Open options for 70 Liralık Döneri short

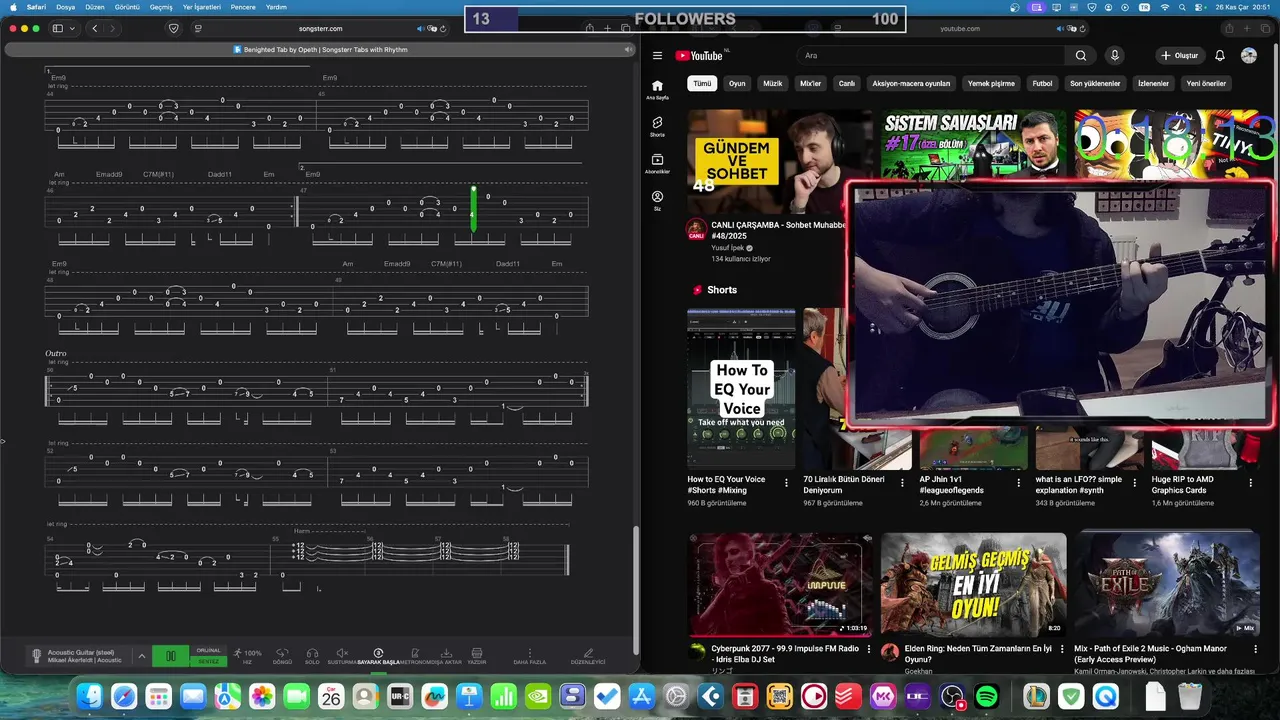click(x=902, y=483)
